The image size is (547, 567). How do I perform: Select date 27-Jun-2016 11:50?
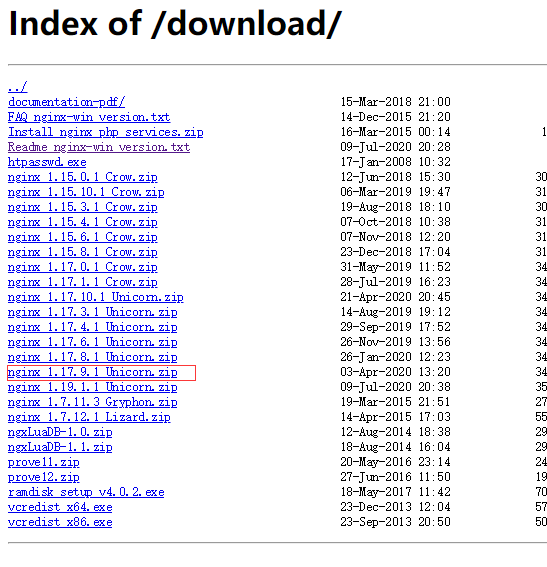click(396, 477)
